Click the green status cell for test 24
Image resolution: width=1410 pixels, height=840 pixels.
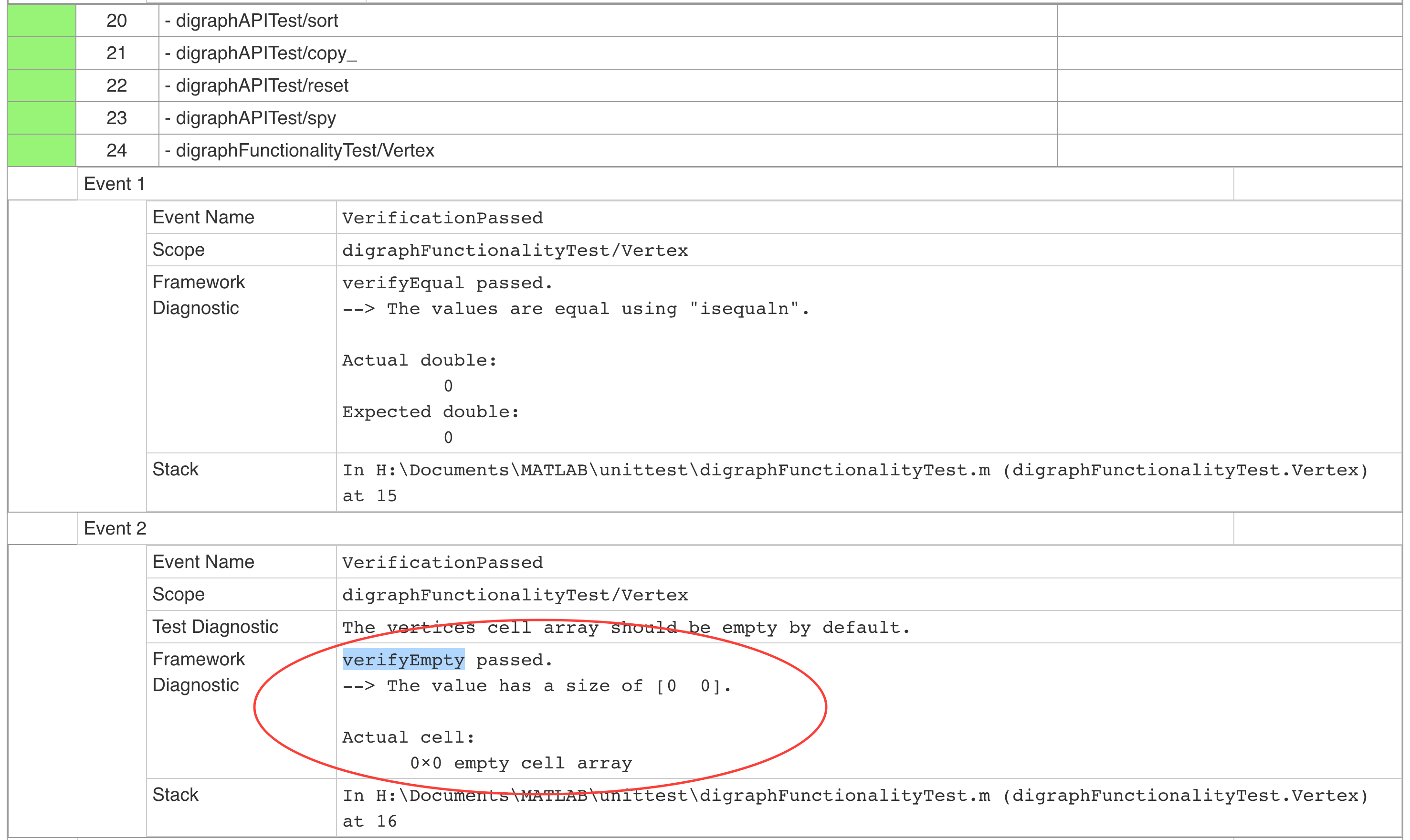[42, 150]
